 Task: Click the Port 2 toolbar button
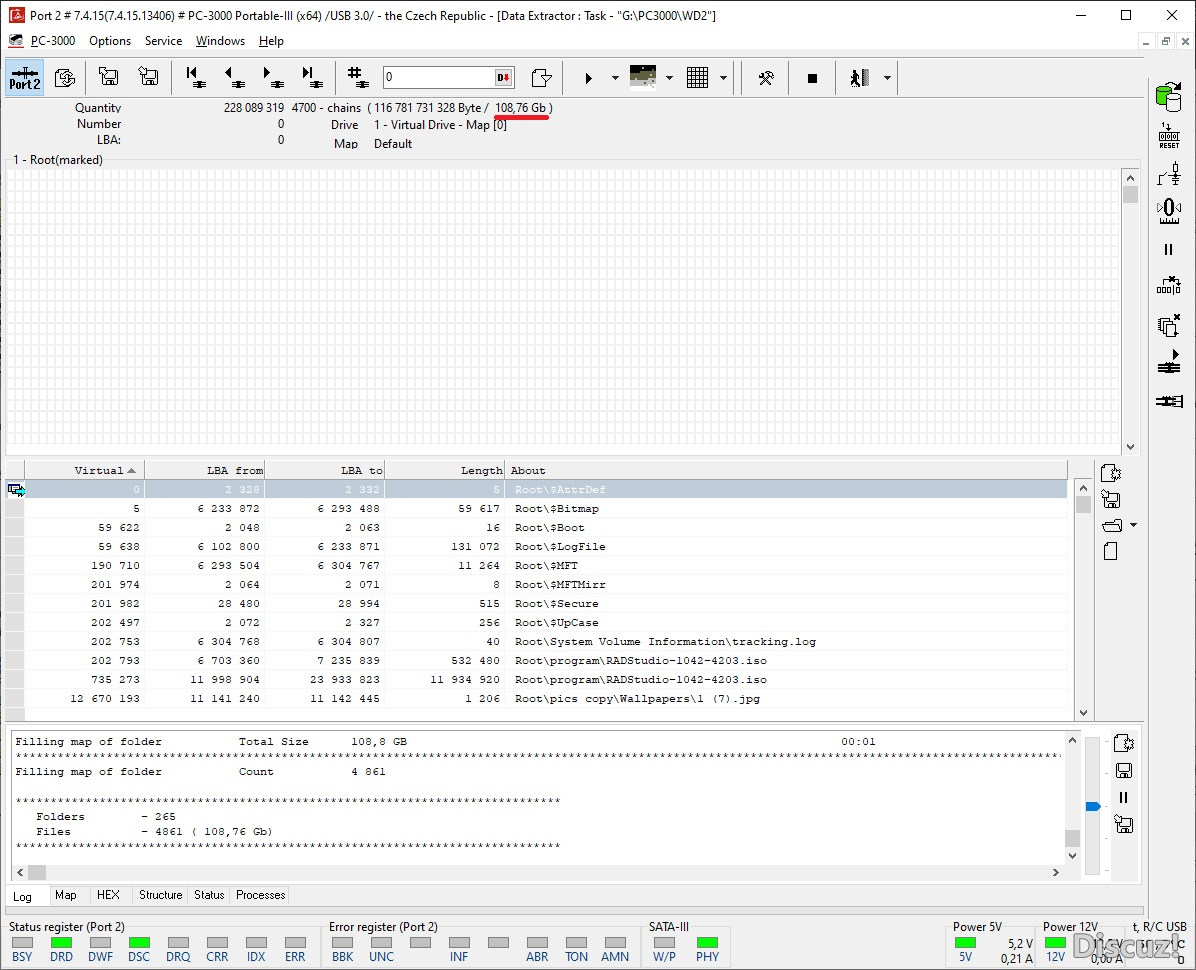pyautogui.click(x=24, y=78)
